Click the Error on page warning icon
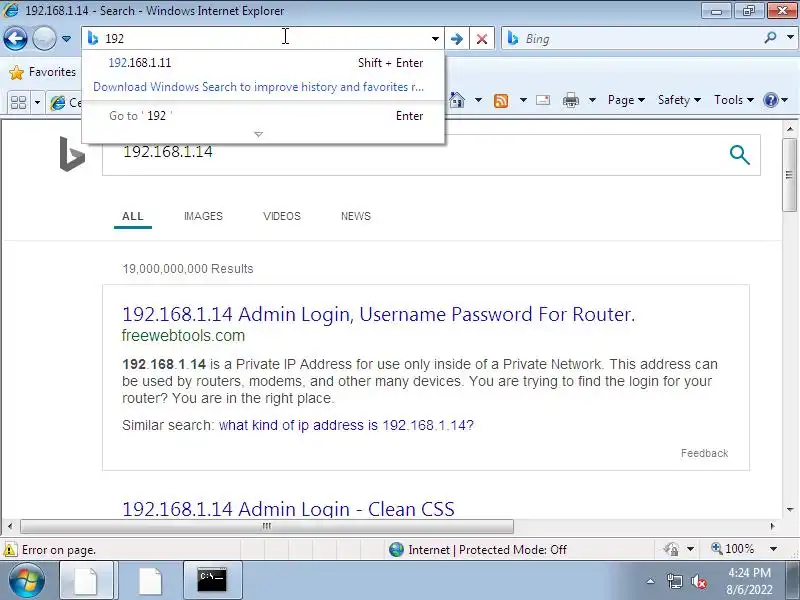This screenshot has height=600, width=800. (10, 549)
